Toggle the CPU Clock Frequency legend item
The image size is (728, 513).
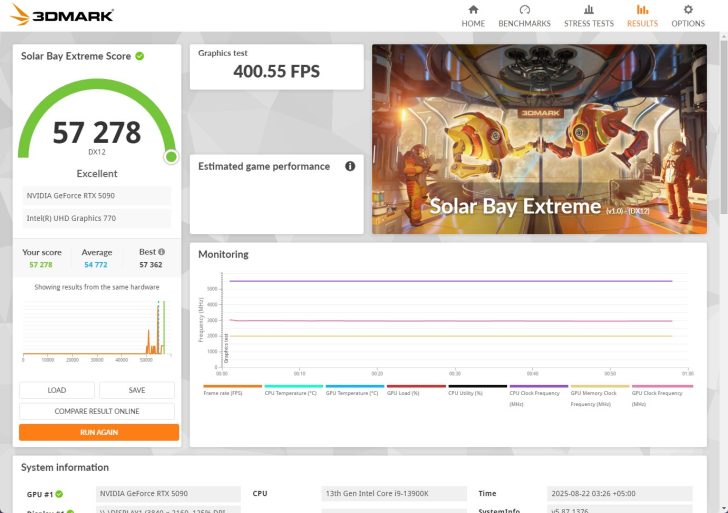tap(539, 396)
